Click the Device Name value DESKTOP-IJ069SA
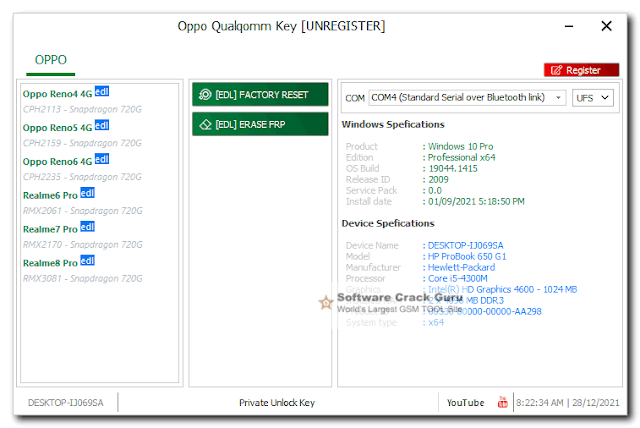 [465, 246]
